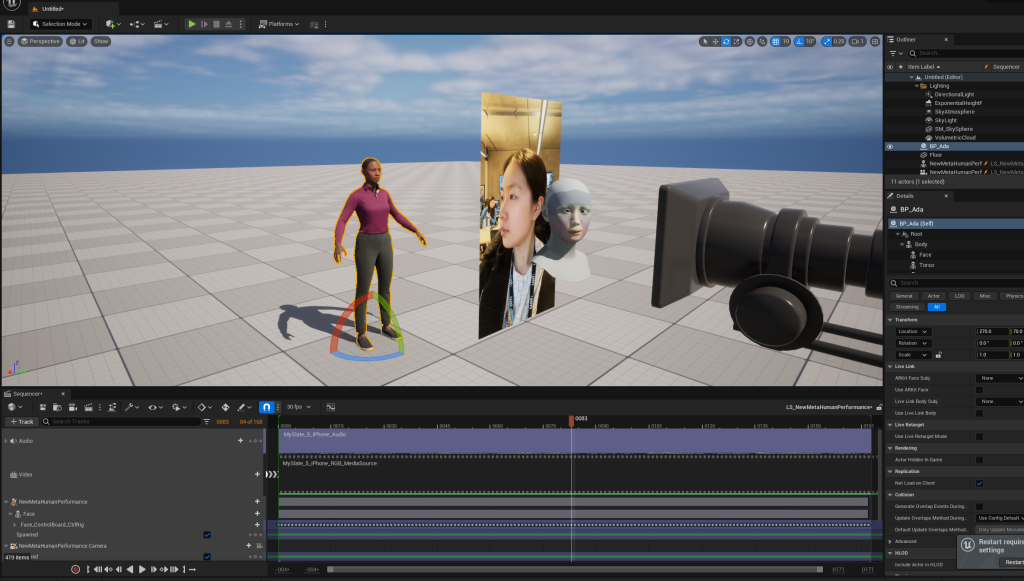Toggle rotation snapping in viewport toolbar

(799, 41)
